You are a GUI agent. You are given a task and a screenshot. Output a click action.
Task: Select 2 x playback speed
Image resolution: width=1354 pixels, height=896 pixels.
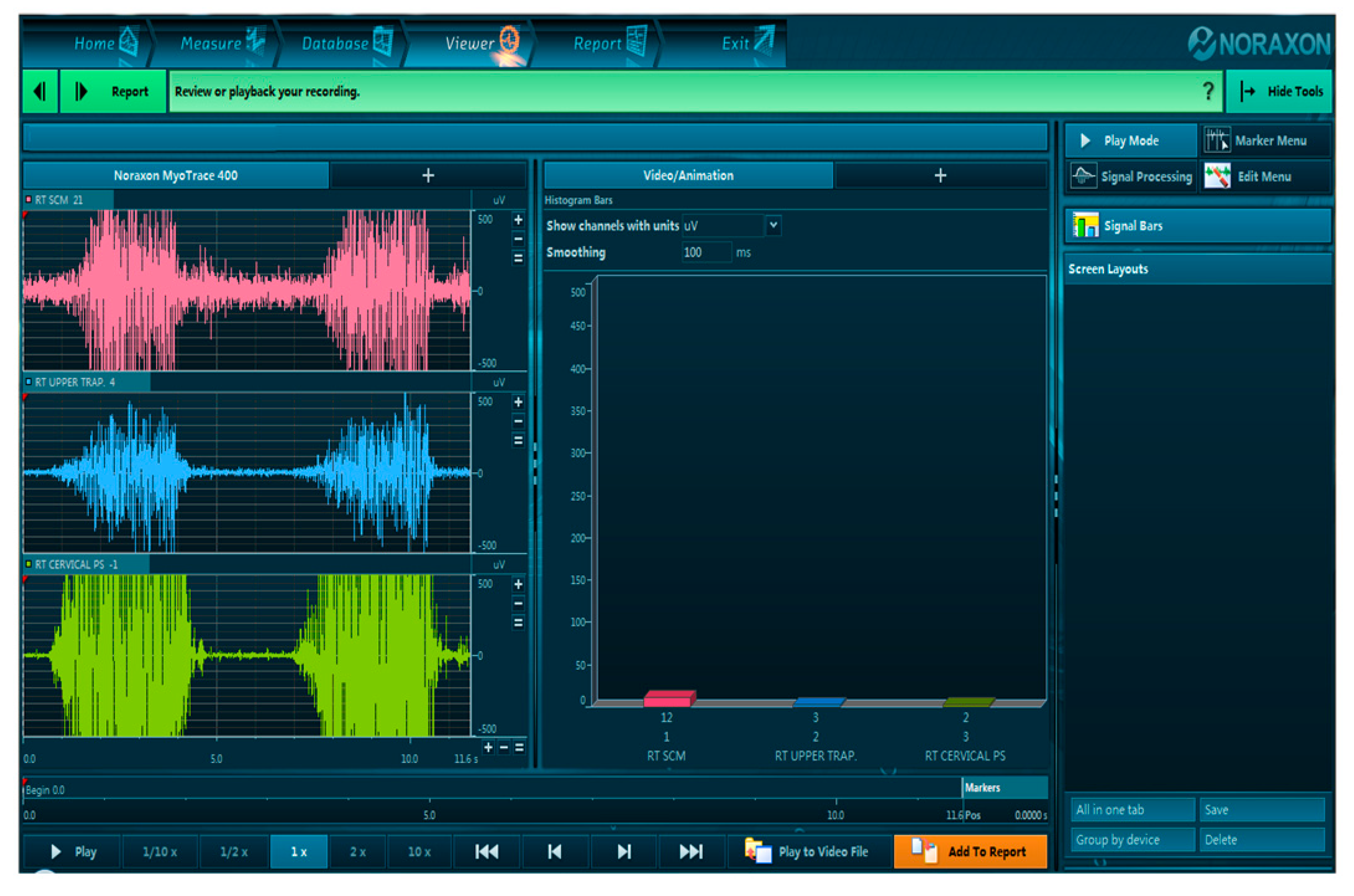(x=357, y=852)
